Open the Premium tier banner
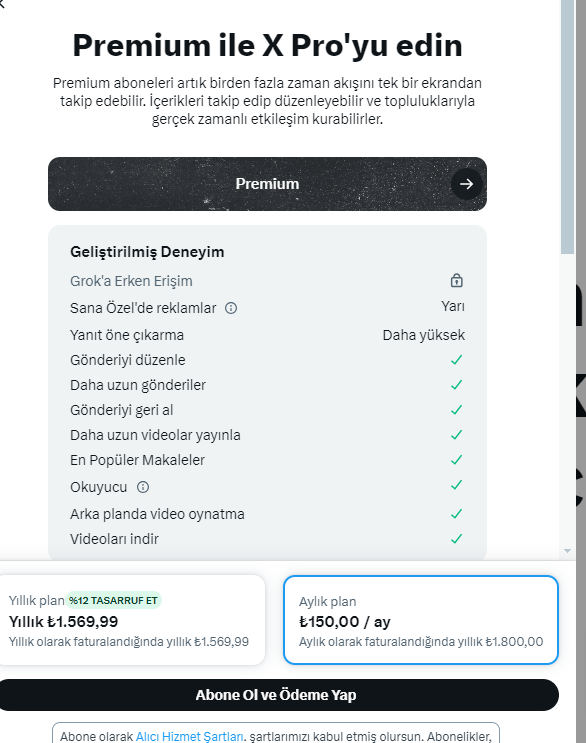This screenshot has height=743, width=586. tap(267, 184)
